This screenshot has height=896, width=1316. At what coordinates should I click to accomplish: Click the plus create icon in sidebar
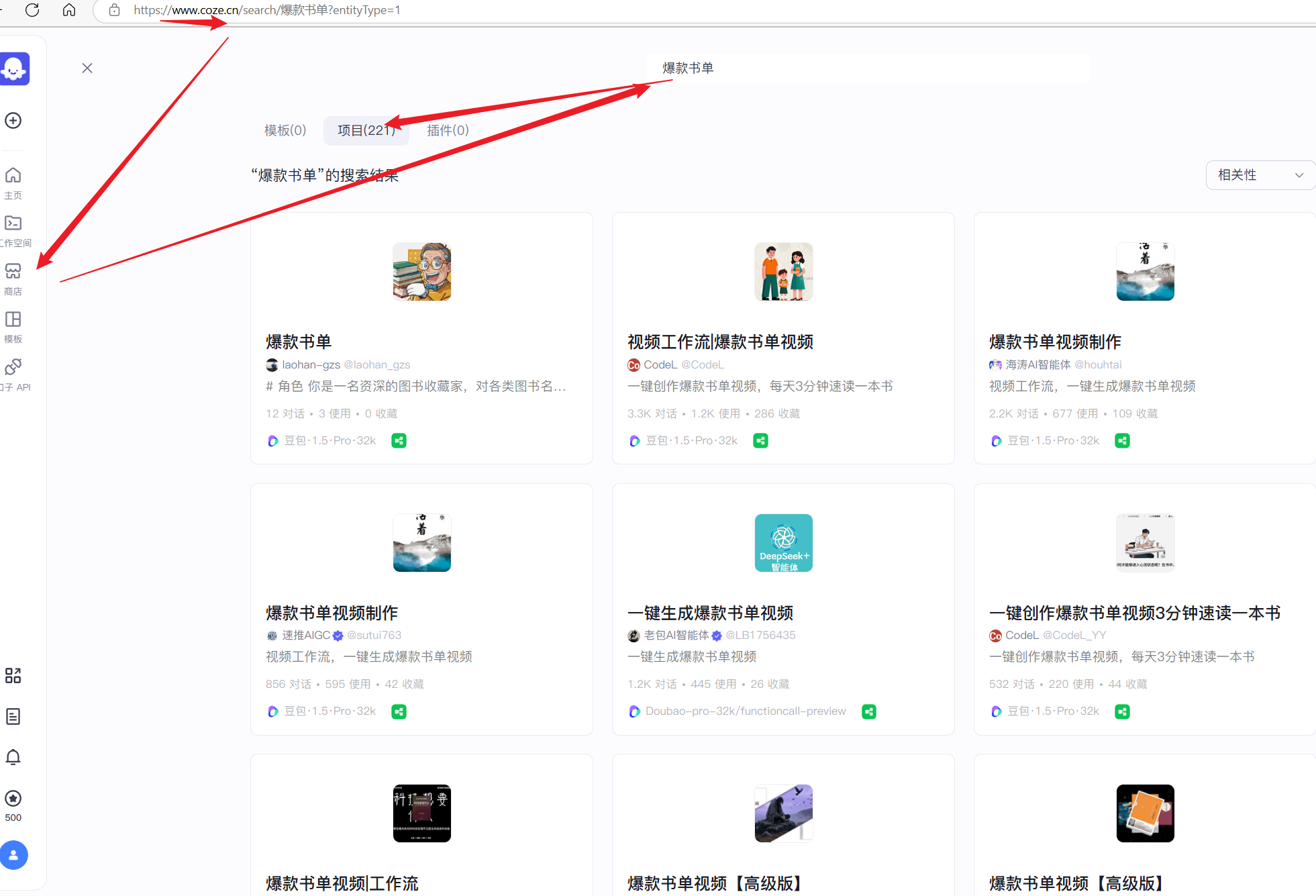click(x=13, y=121)
